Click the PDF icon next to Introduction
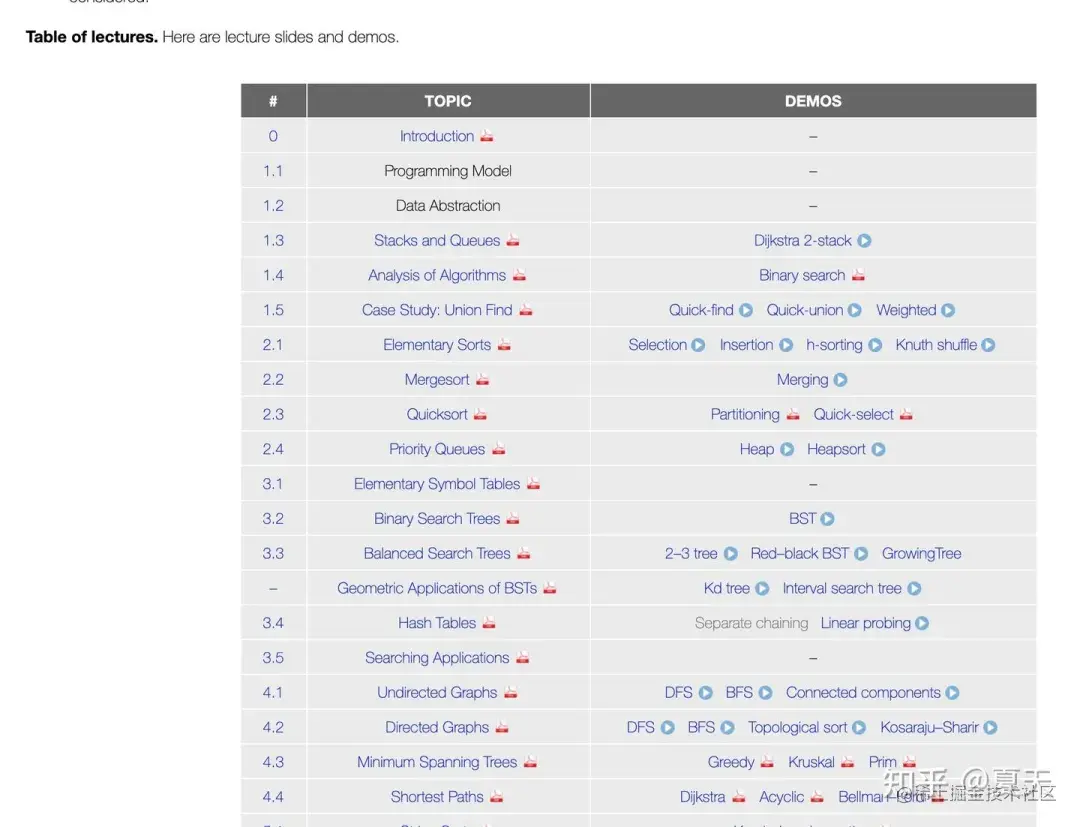 pyautogui.click(x=487, y=136)
